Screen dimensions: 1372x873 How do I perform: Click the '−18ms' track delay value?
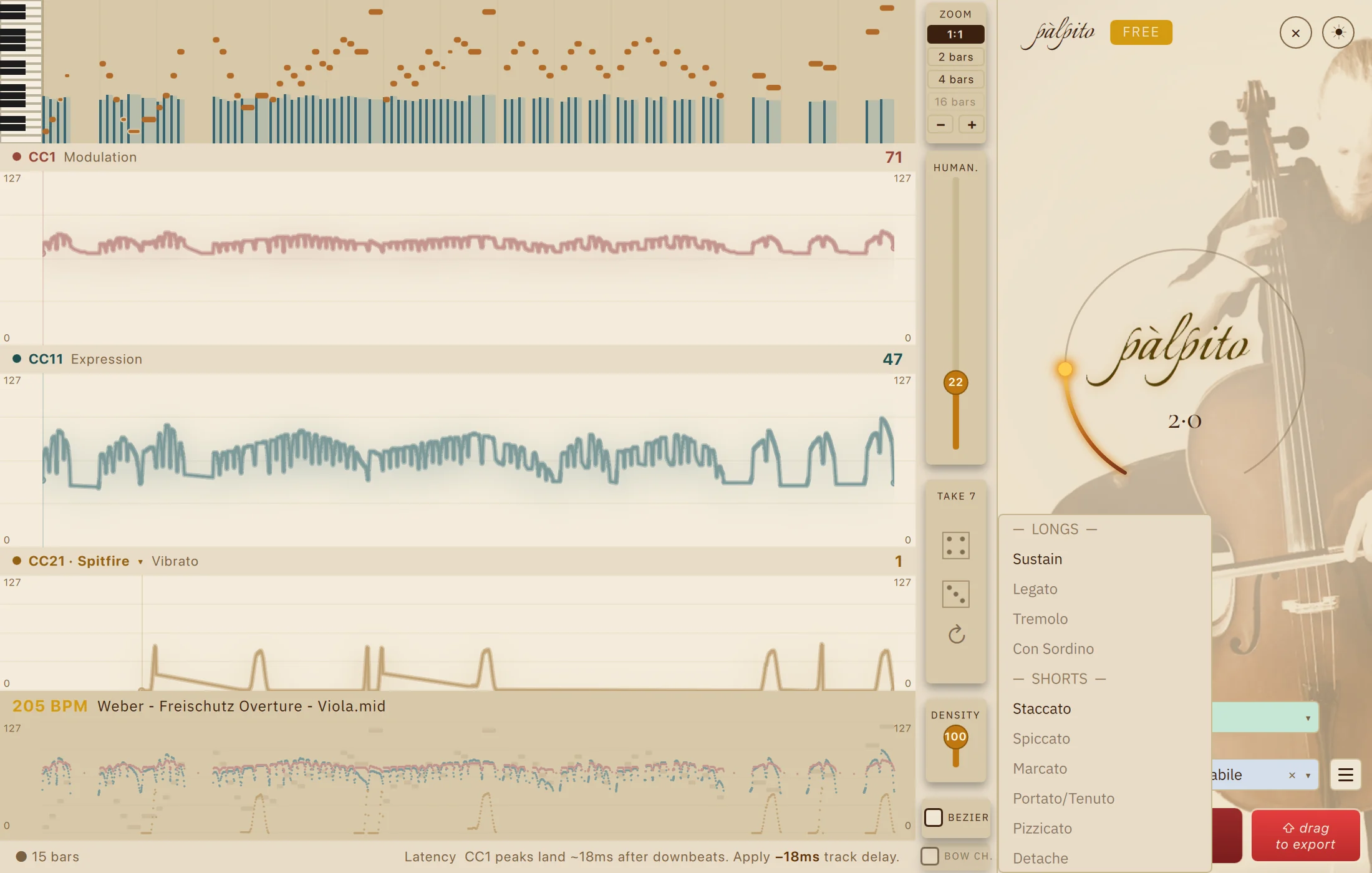pyautogui.click(x=797, y=857)
